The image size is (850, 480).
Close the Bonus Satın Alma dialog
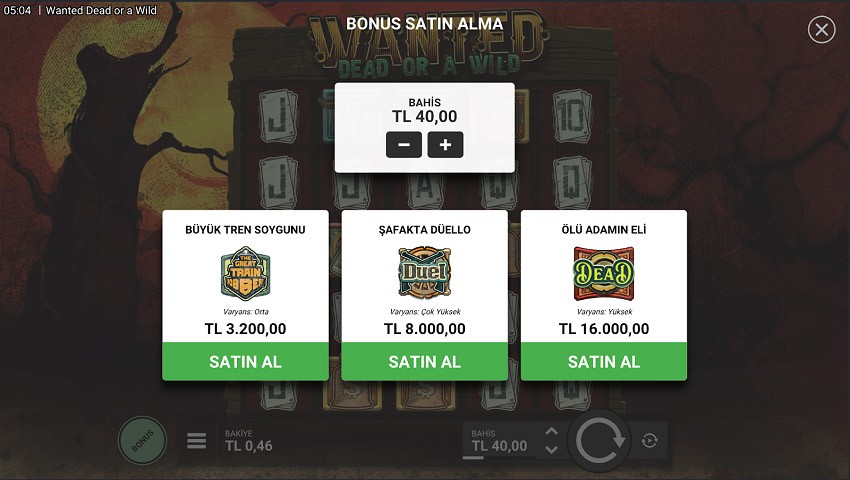coord(821,29)
